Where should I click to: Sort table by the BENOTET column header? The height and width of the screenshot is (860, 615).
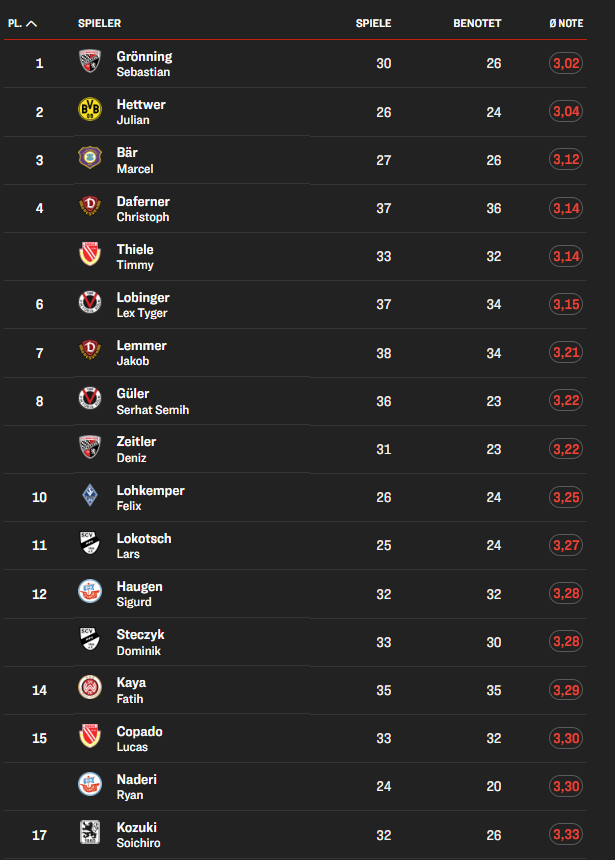[x=477, y=23]
